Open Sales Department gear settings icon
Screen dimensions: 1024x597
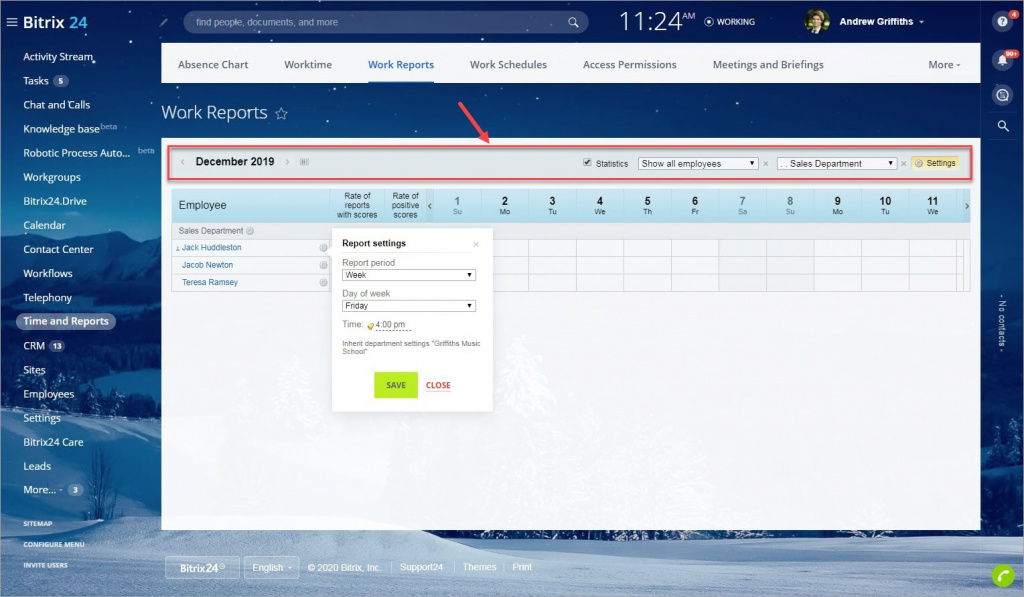coord(250,231)
